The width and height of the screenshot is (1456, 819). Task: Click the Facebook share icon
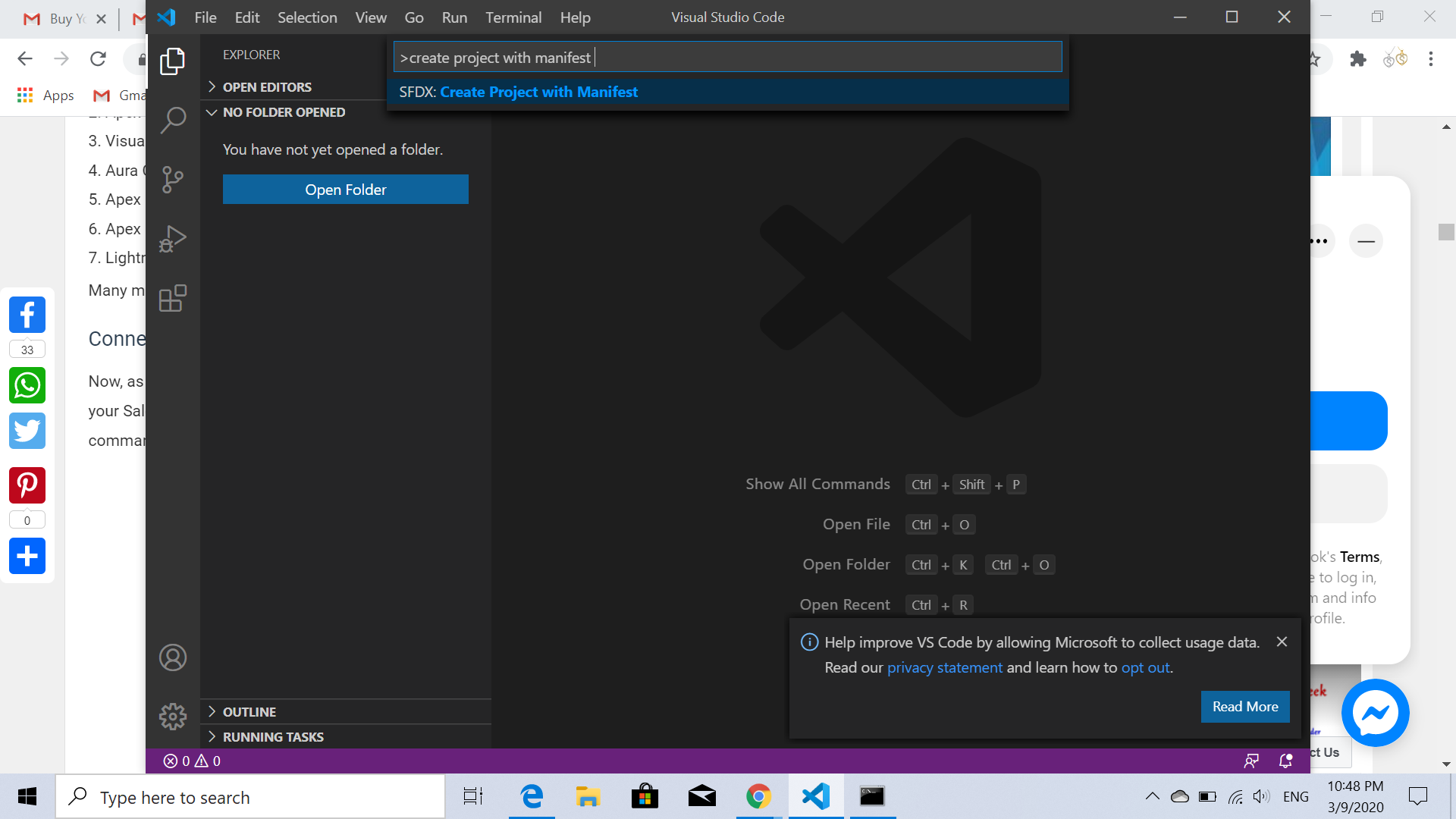[27, 315]
